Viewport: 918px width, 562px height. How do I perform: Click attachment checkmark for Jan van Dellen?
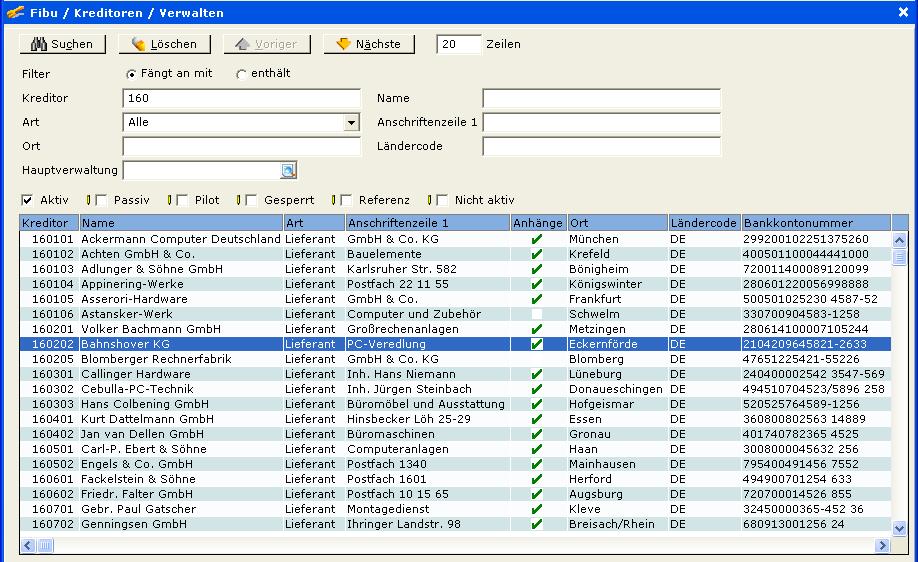tap(537, 434)
